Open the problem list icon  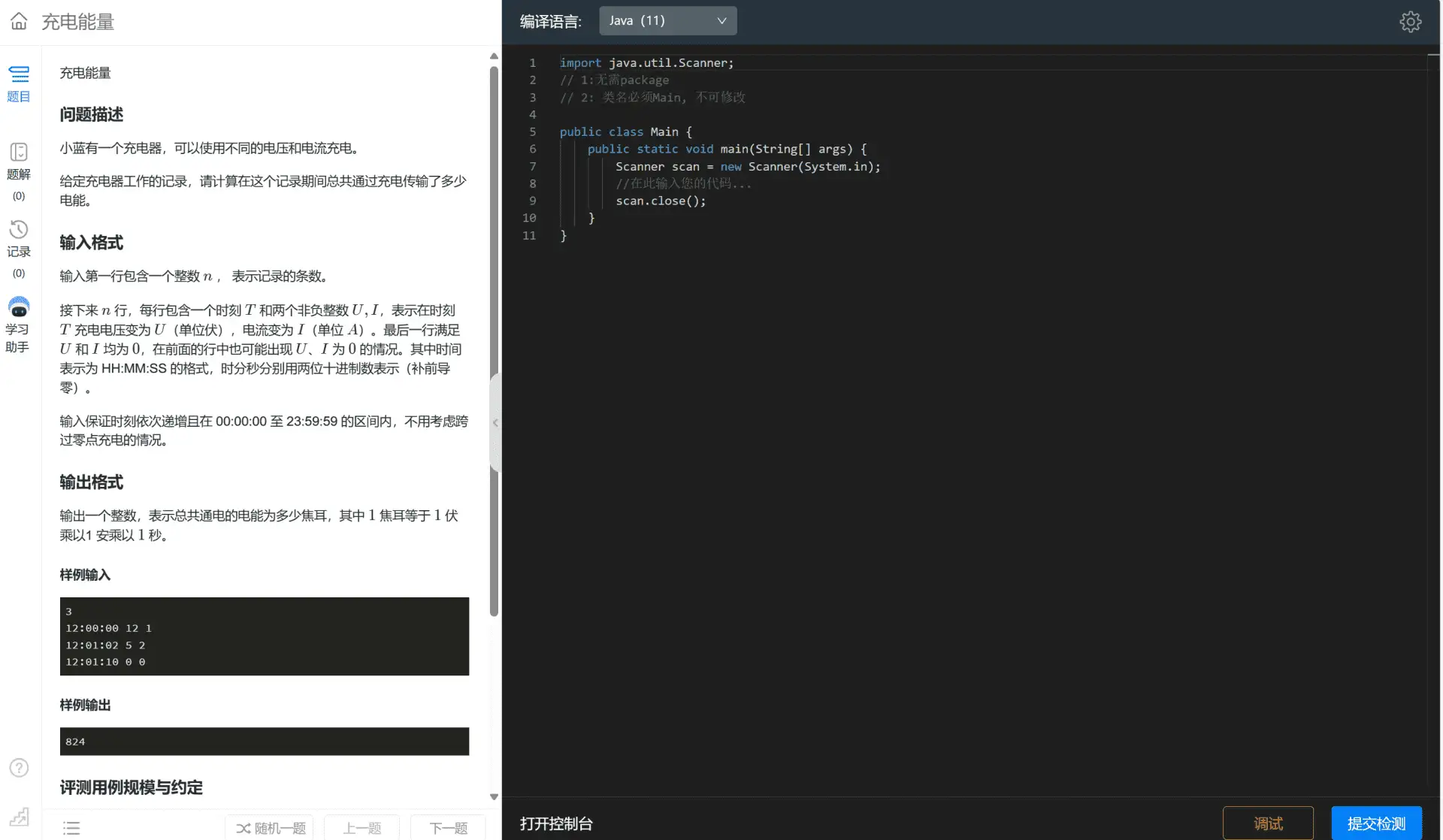pyautogui.click(x=71, y=828)
